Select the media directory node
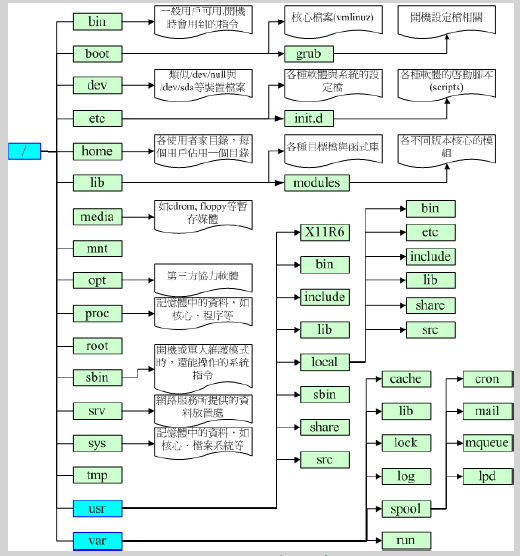Viewport: 520px width, 556px height. (98, 217)
